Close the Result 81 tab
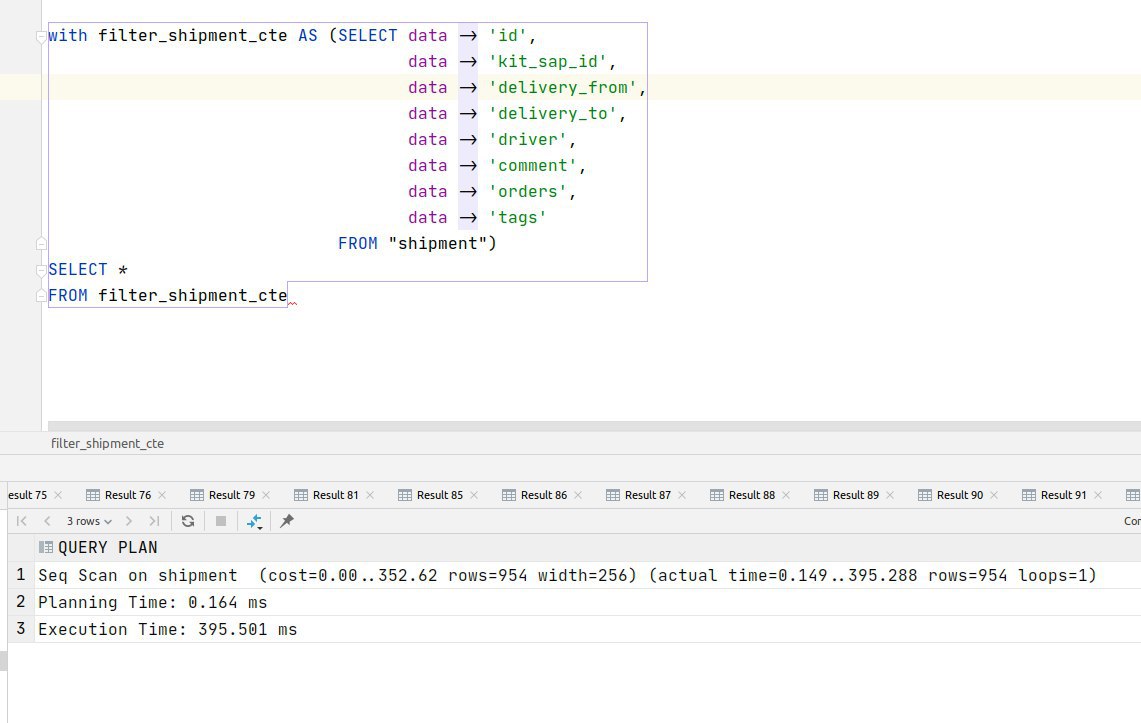Image resolution: width=1141 pixels, height=723 pixels. (370, 495)
